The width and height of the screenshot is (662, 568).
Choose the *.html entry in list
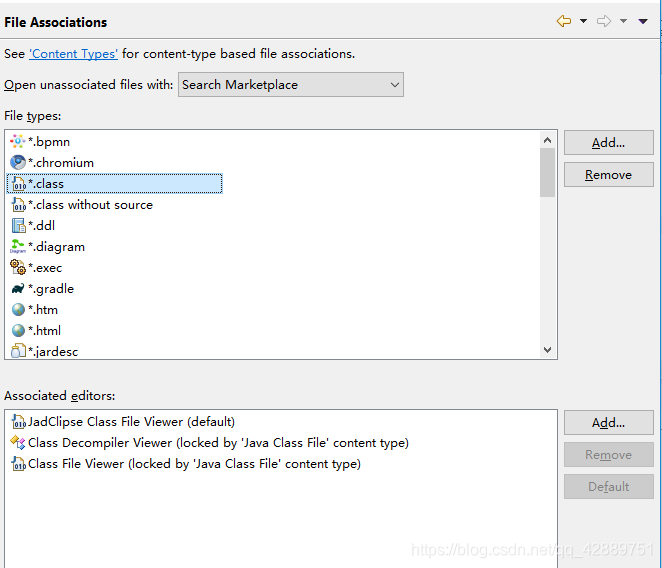[44, 331]
